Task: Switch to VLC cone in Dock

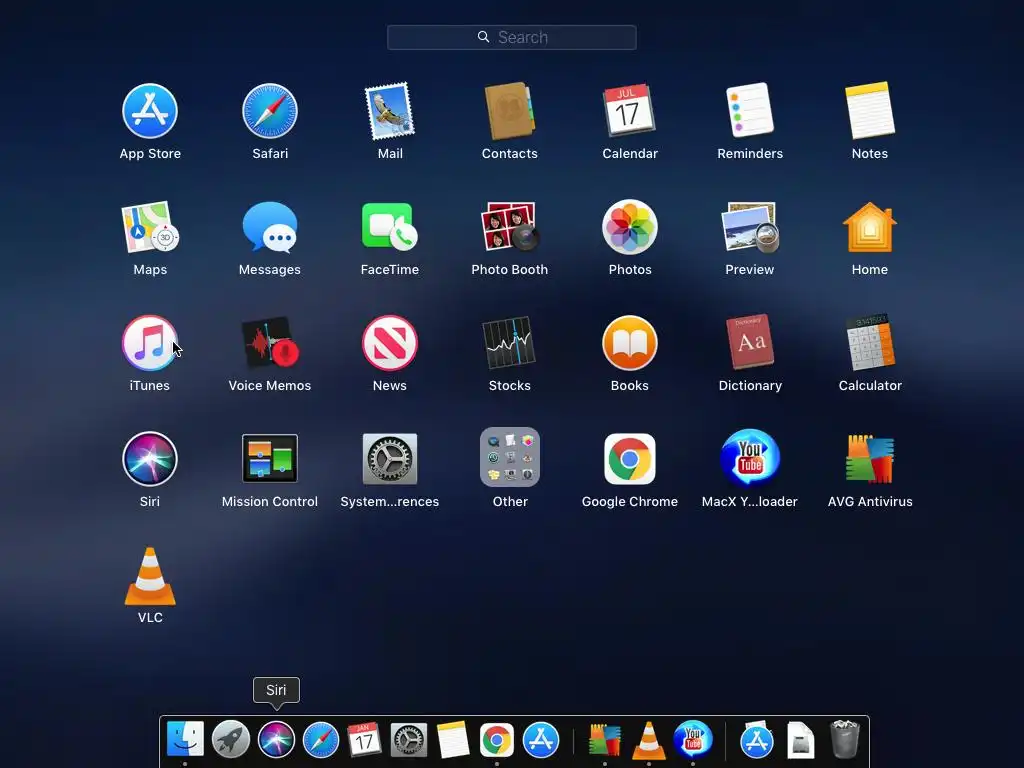Action: pos(648,741)
